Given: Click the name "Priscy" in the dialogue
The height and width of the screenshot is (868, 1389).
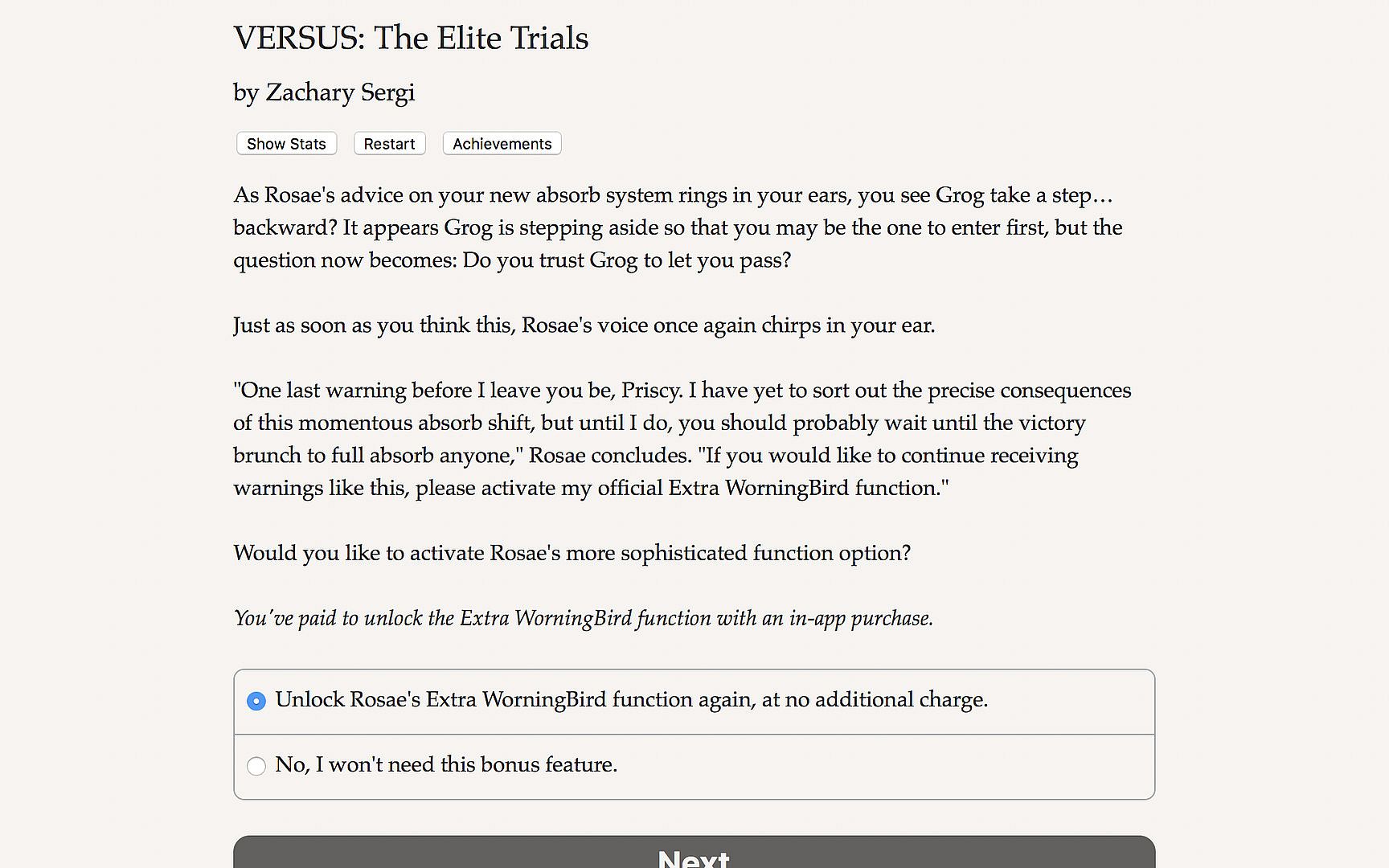Looking at the screenshot, I should coord(651,391).
